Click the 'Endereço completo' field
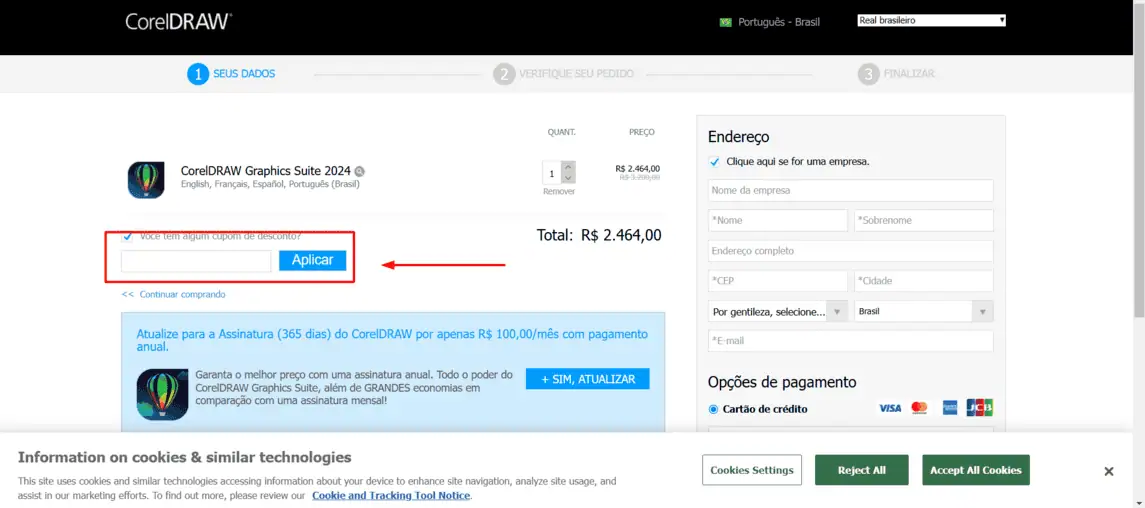 coord(851,251)
